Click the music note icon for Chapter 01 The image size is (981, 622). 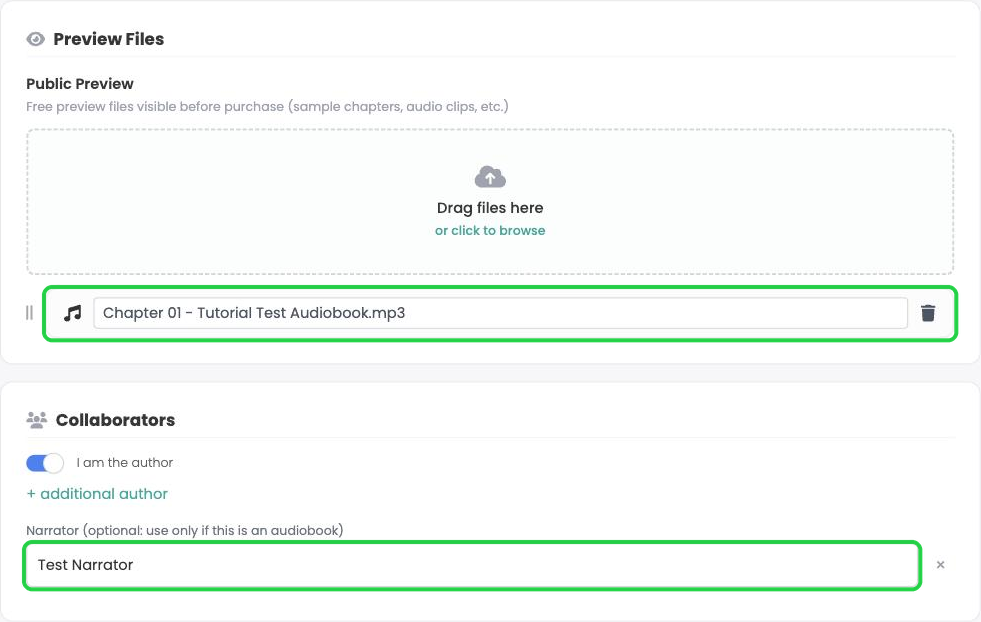coord(73,313)
